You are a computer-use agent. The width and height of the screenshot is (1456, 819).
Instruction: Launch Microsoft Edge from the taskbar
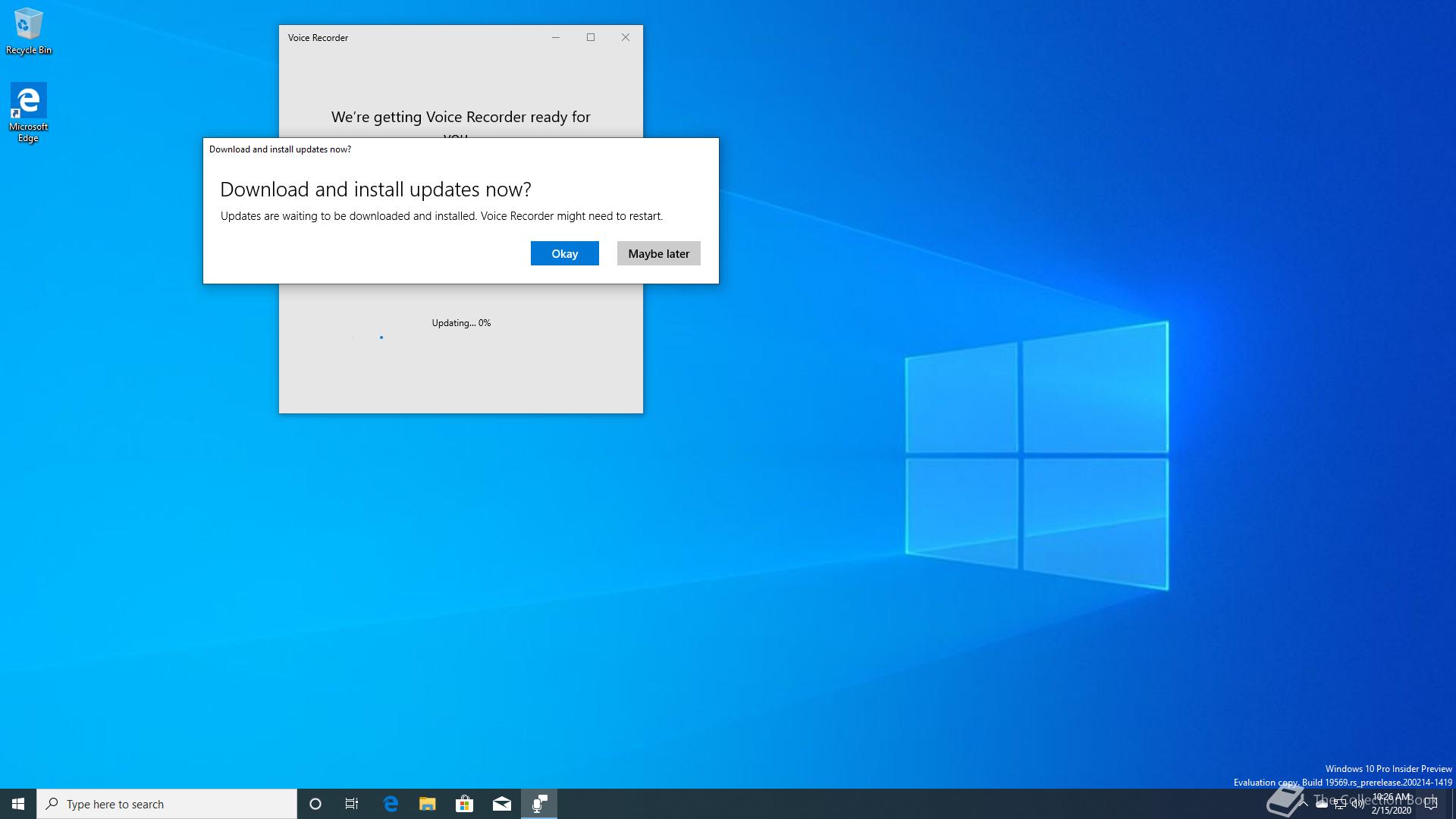click(x=391, y=804)
